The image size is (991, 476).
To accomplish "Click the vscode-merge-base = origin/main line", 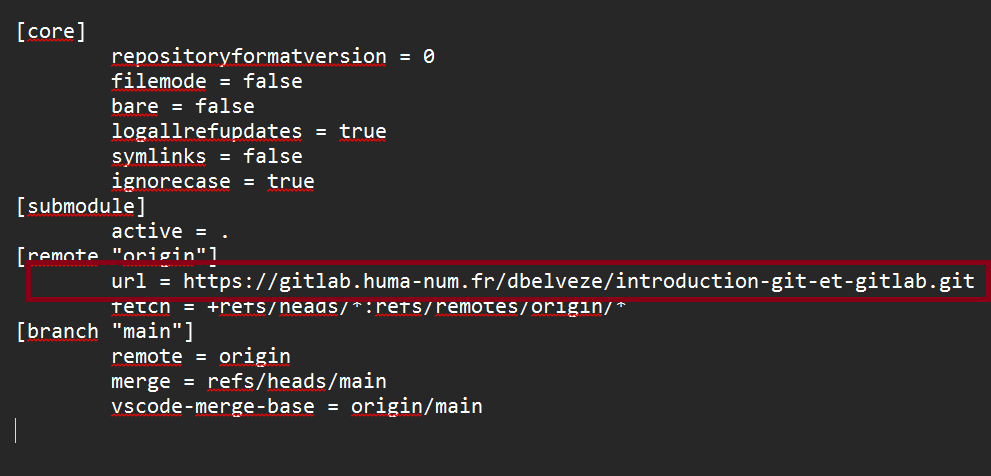I will coord(296,406).
